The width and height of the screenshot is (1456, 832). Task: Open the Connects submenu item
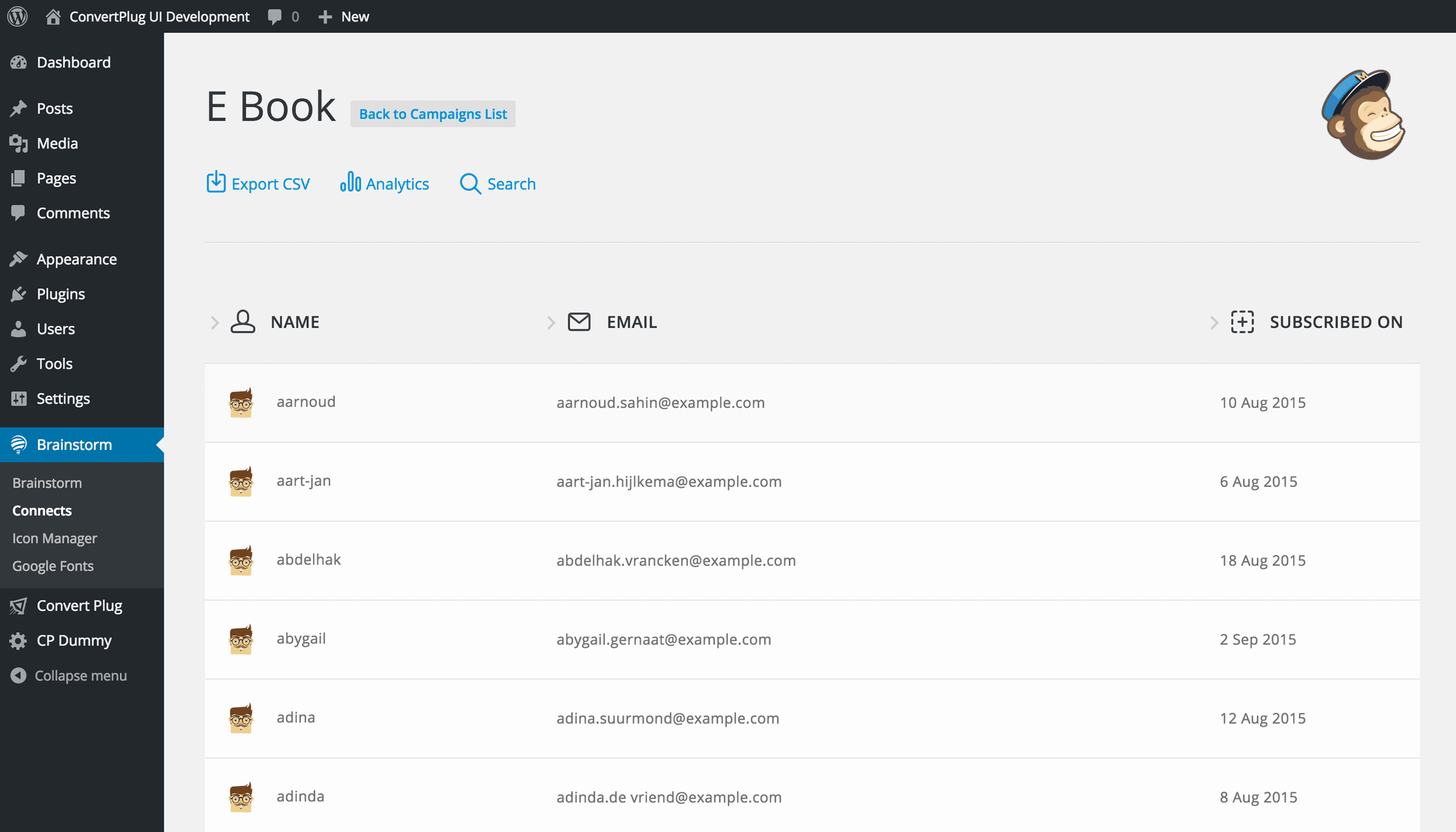[x=42, y=510]
